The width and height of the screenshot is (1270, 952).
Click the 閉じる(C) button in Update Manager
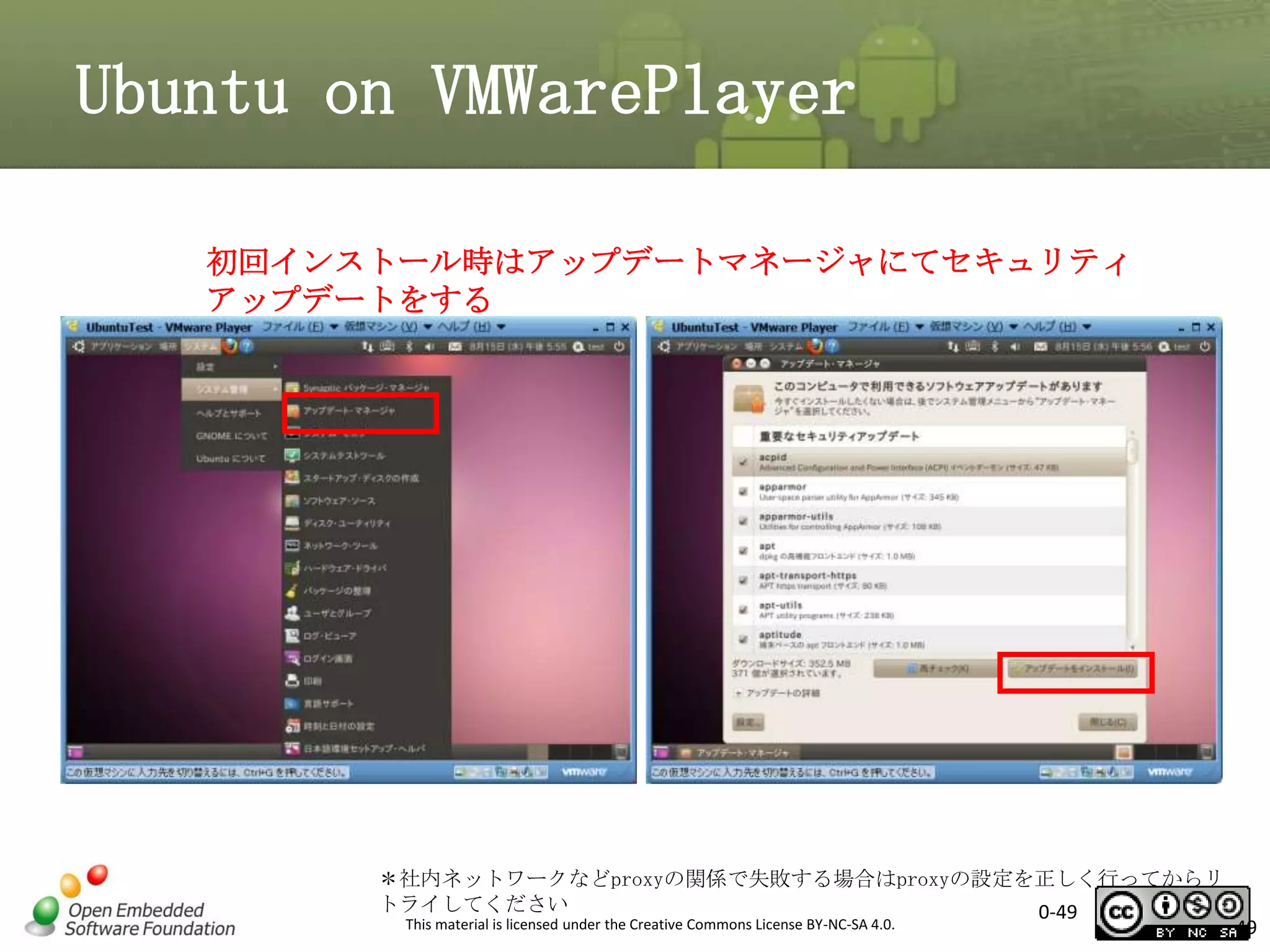[x=1108, y=723]
